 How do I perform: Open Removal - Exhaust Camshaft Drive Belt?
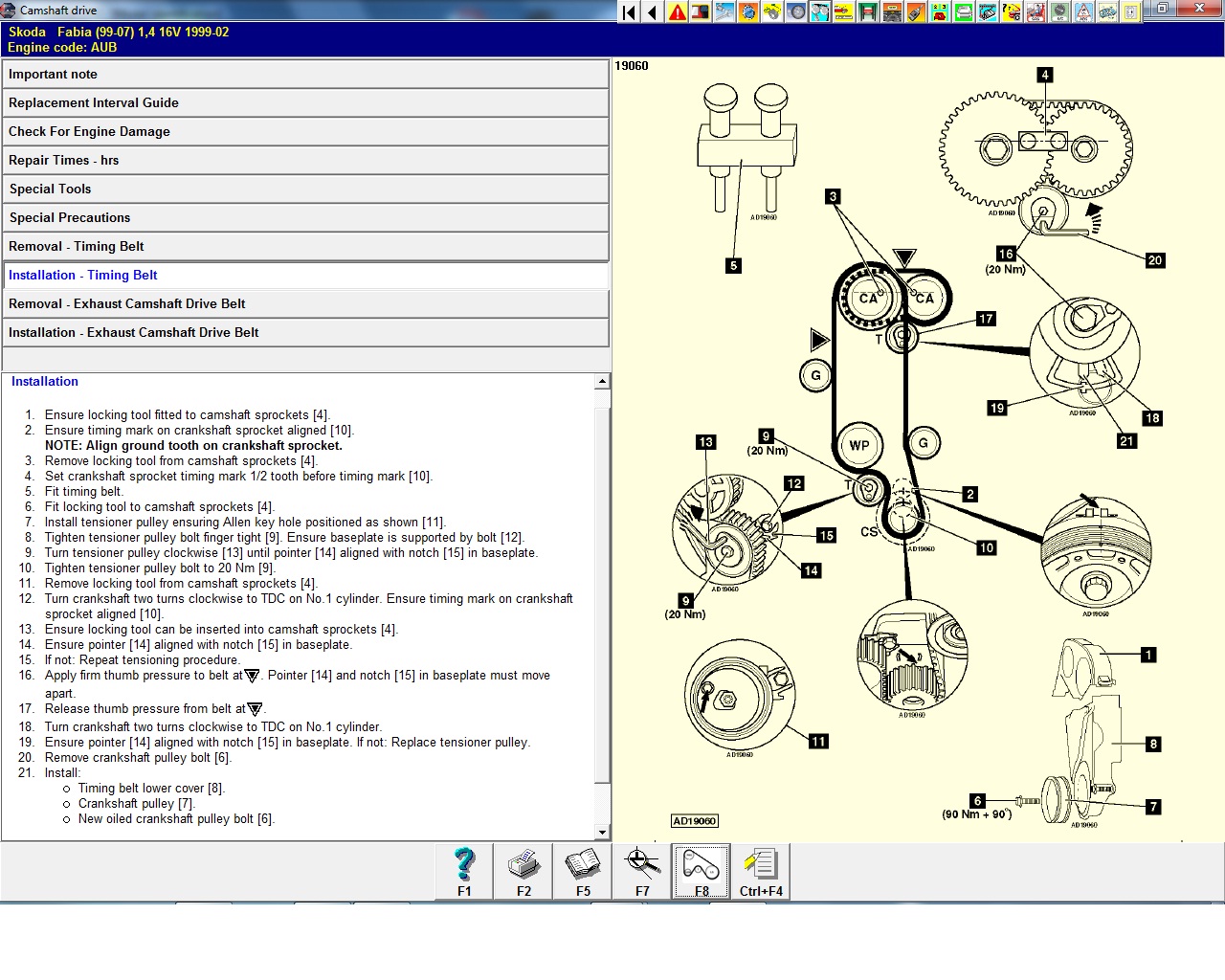(x=305, y=304)
